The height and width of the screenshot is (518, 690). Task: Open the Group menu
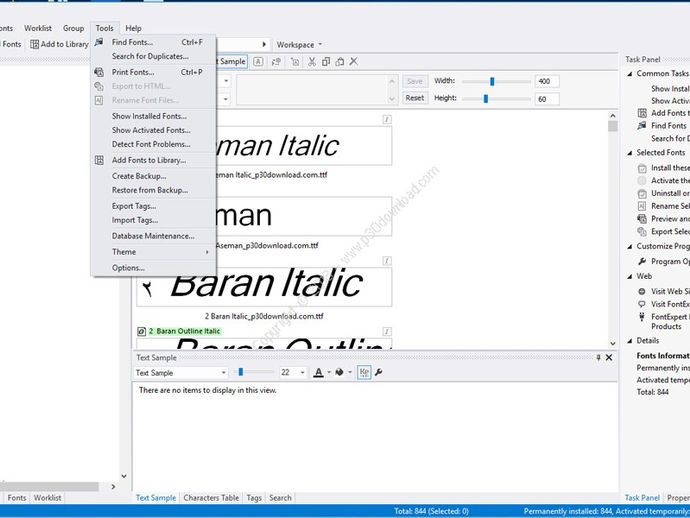73,28
